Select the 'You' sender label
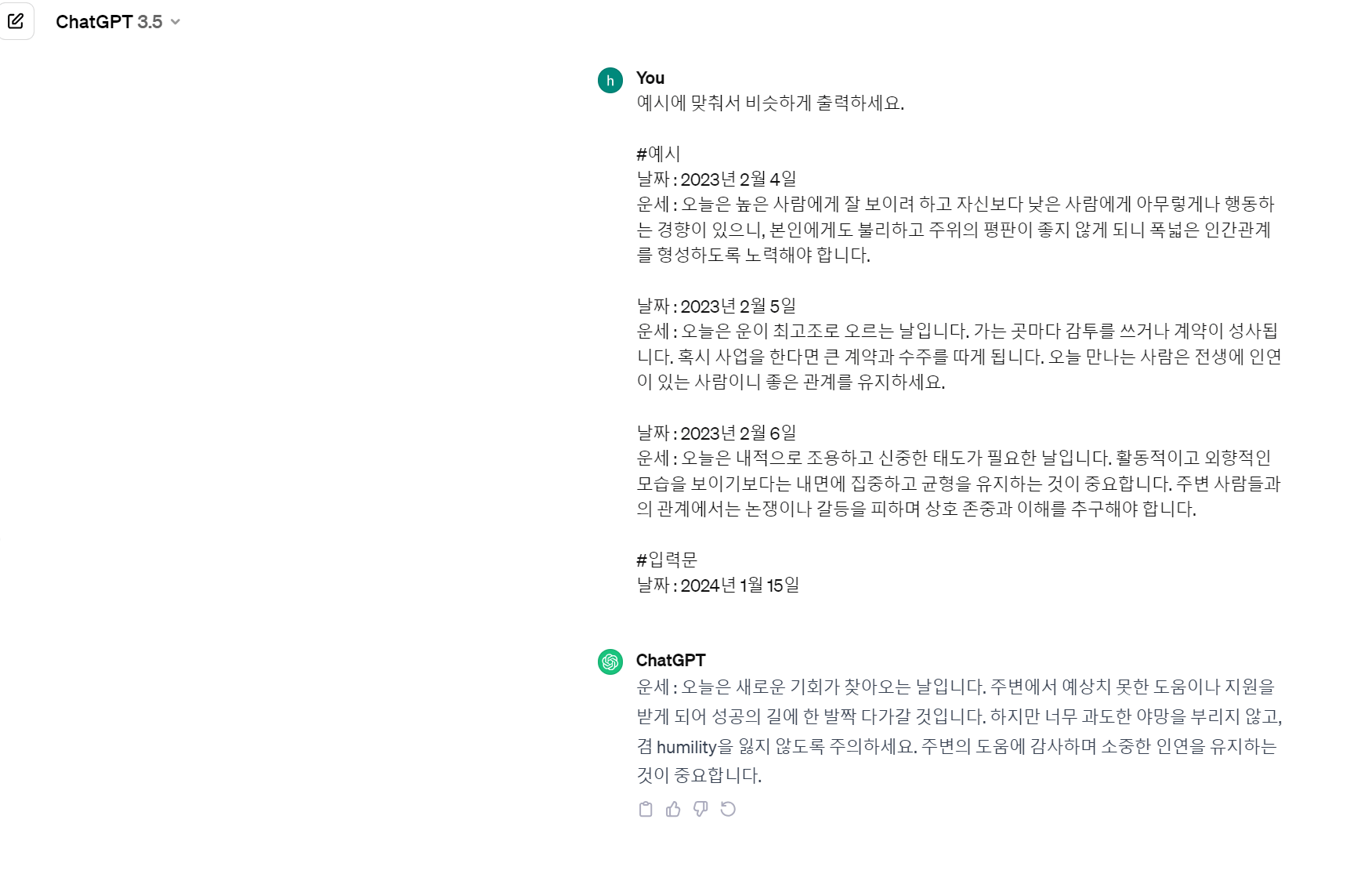This screenshot has height=870, width=1372. pyautogui.click(x=651, y=78)
